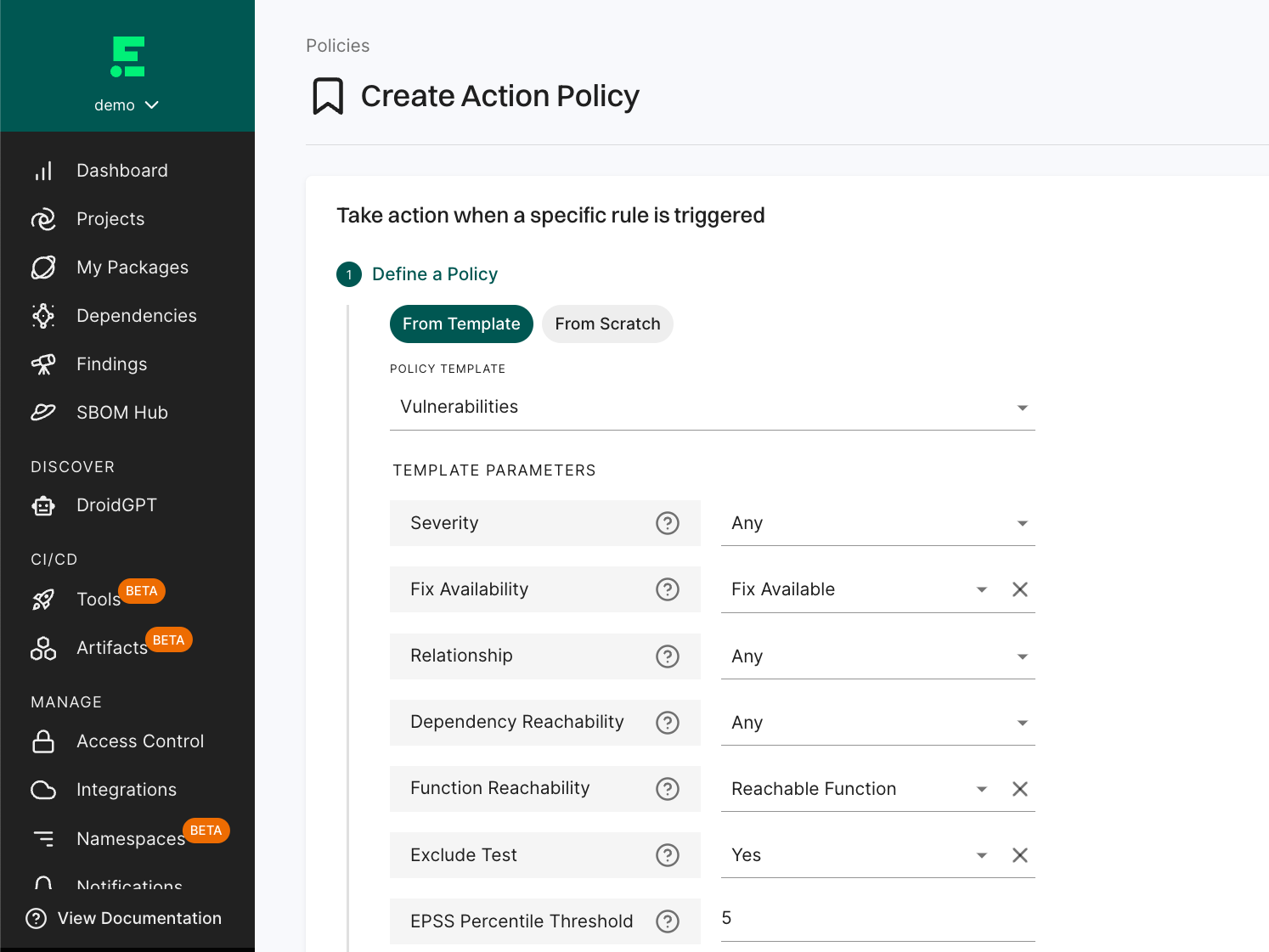Clear the Reachable Function selection

click(1020, 789)
